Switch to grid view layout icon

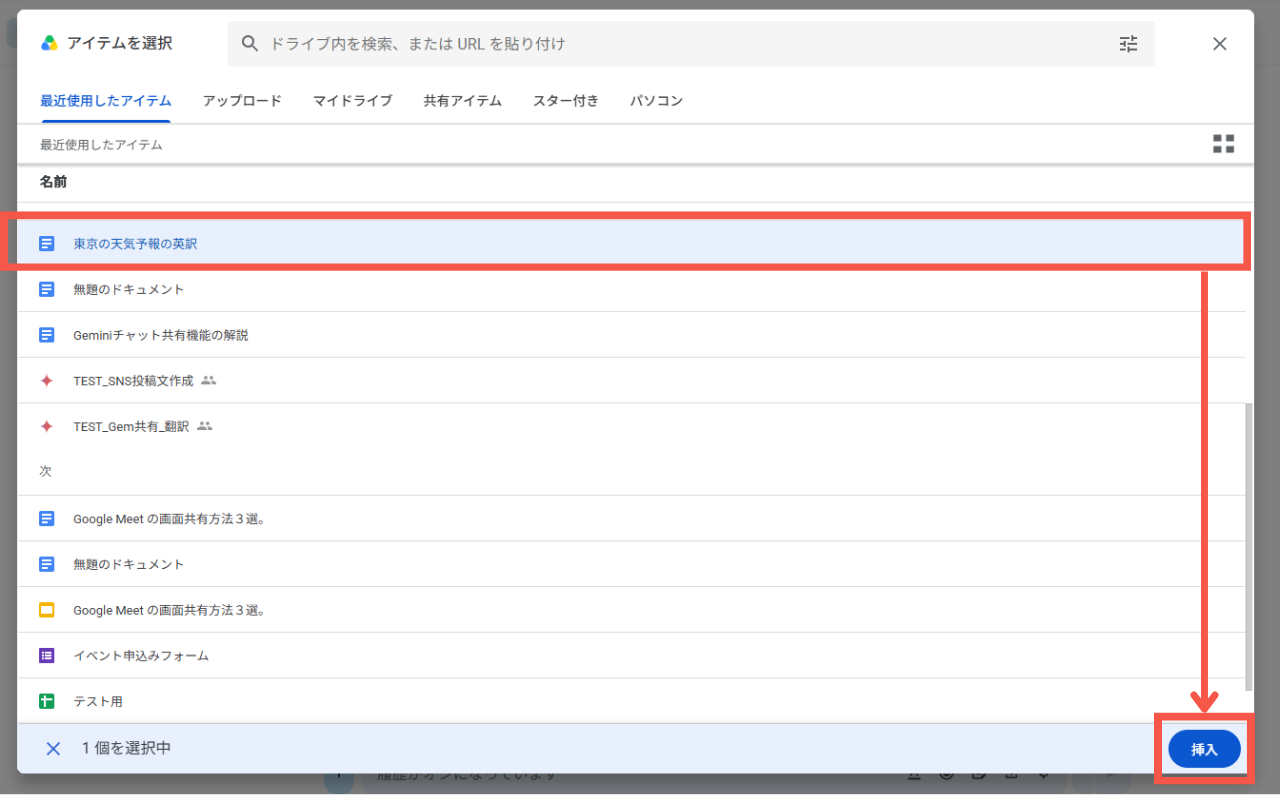click(x=1223, y=144)
